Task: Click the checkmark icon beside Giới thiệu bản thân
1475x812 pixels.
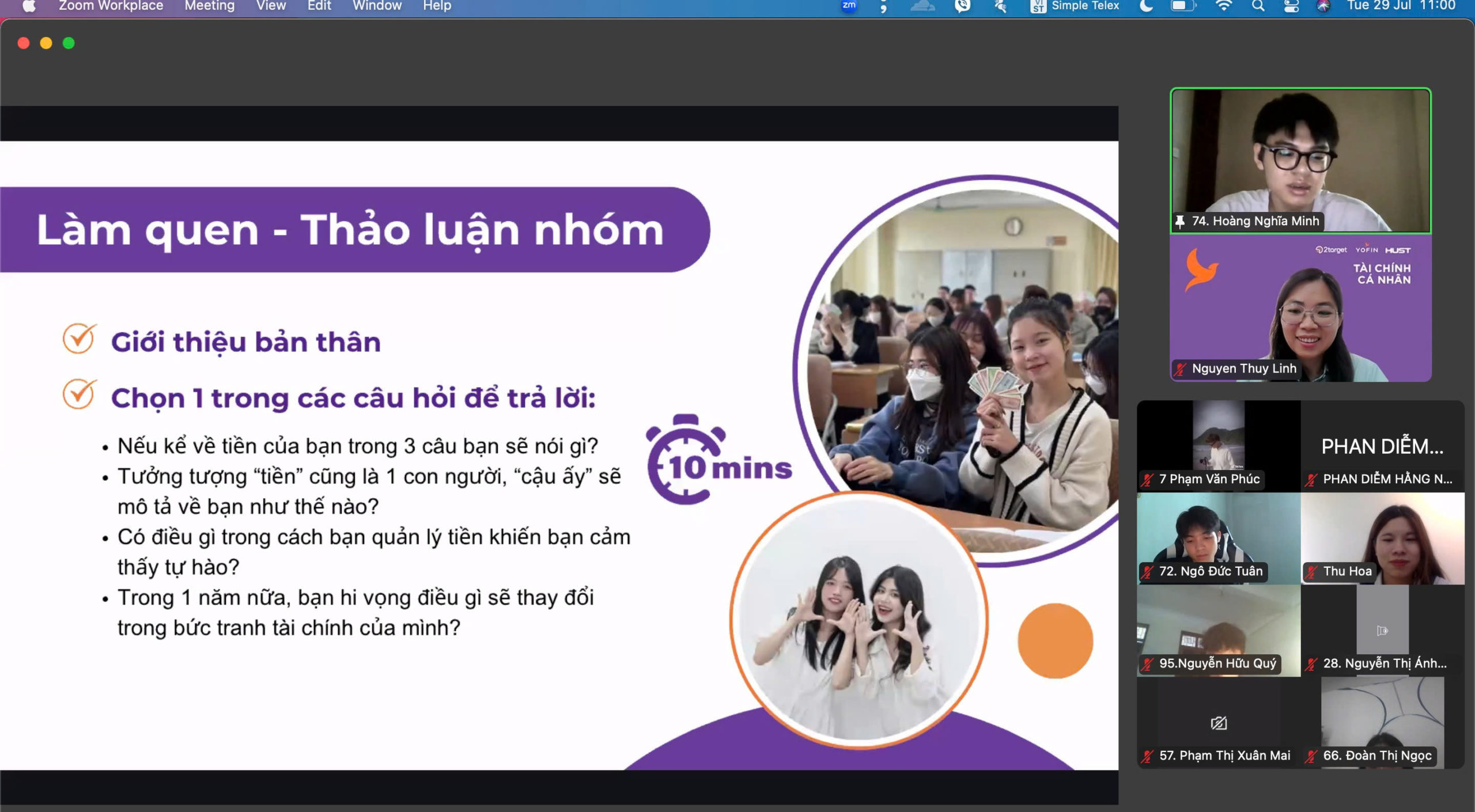Action: pos(80,339)
